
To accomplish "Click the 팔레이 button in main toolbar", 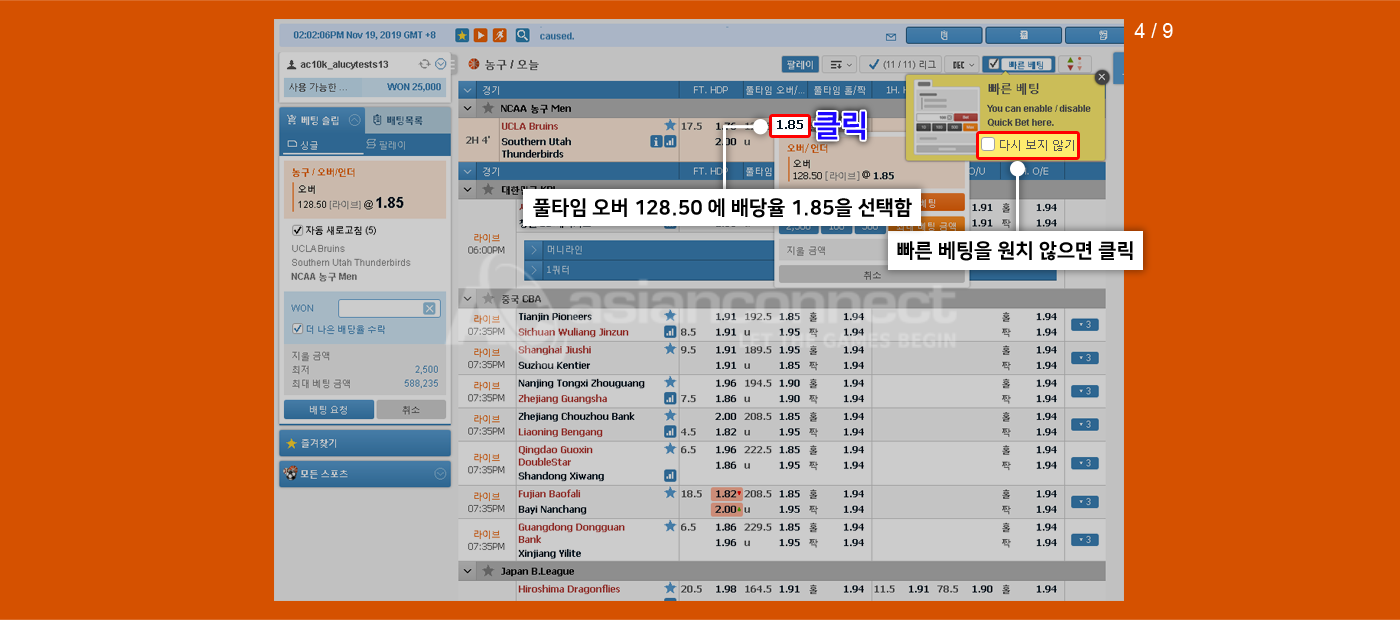I will point(800,64).
